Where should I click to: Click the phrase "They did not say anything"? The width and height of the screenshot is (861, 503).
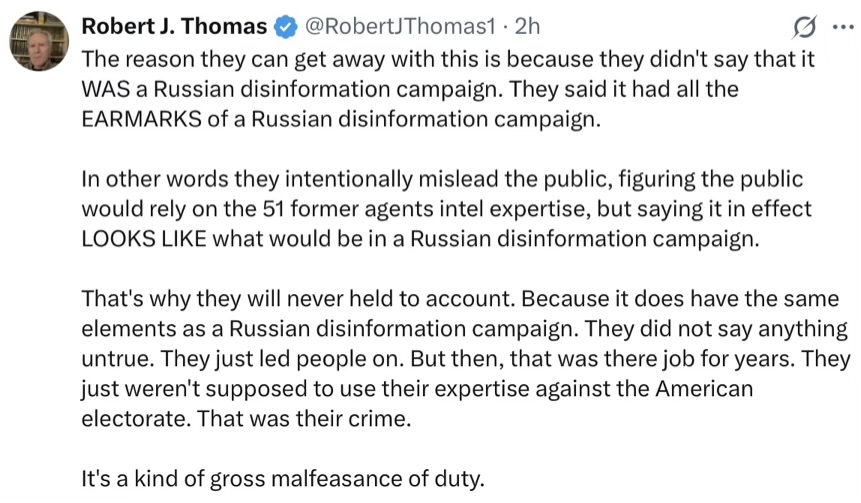716,328
